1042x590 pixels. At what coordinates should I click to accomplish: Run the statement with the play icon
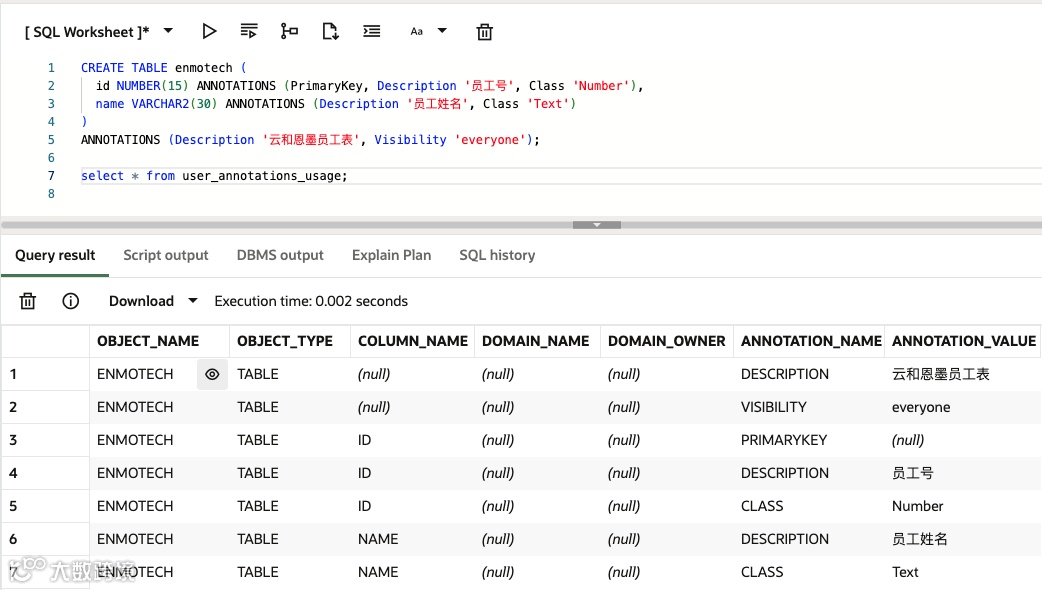[209, 32]
